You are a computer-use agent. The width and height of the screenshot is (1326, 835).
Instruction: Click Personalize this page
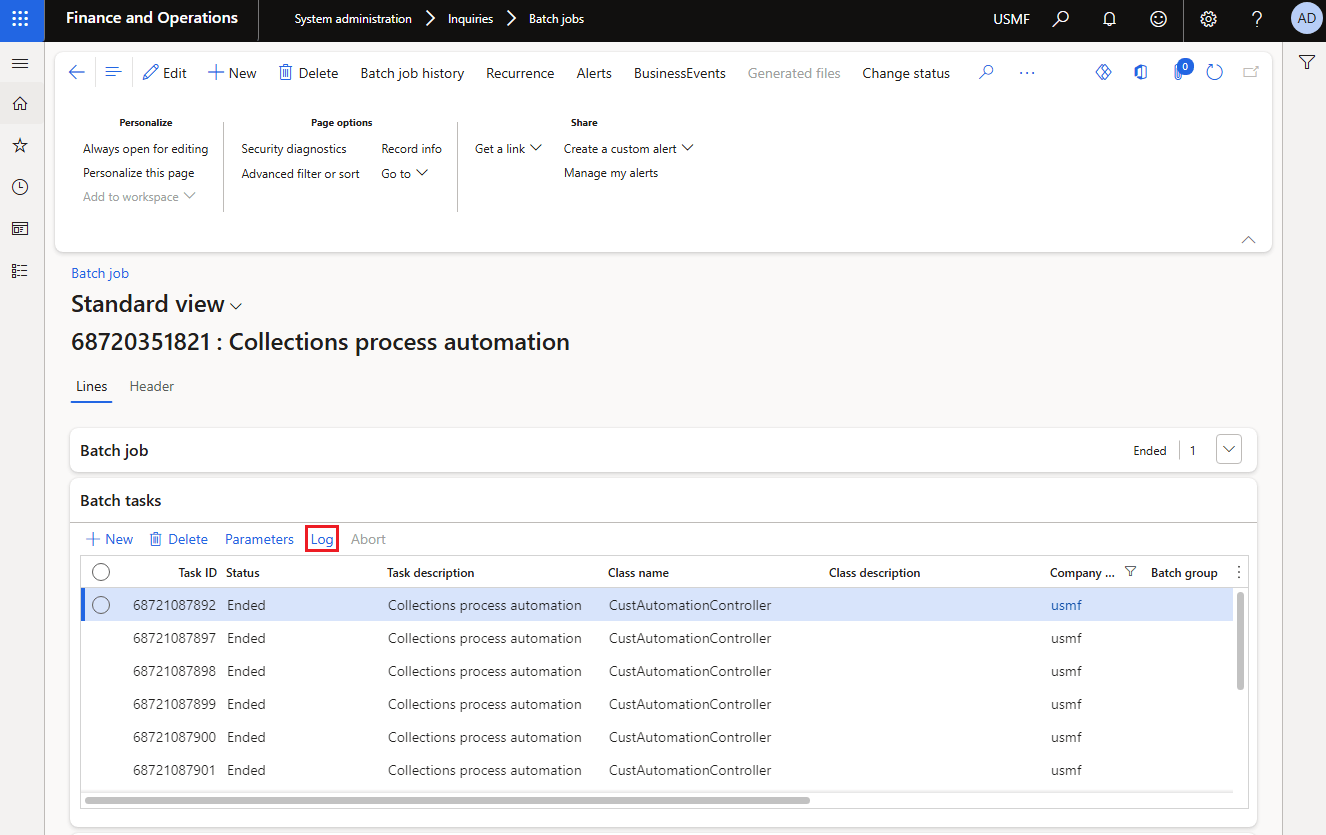tap(139, 173)
